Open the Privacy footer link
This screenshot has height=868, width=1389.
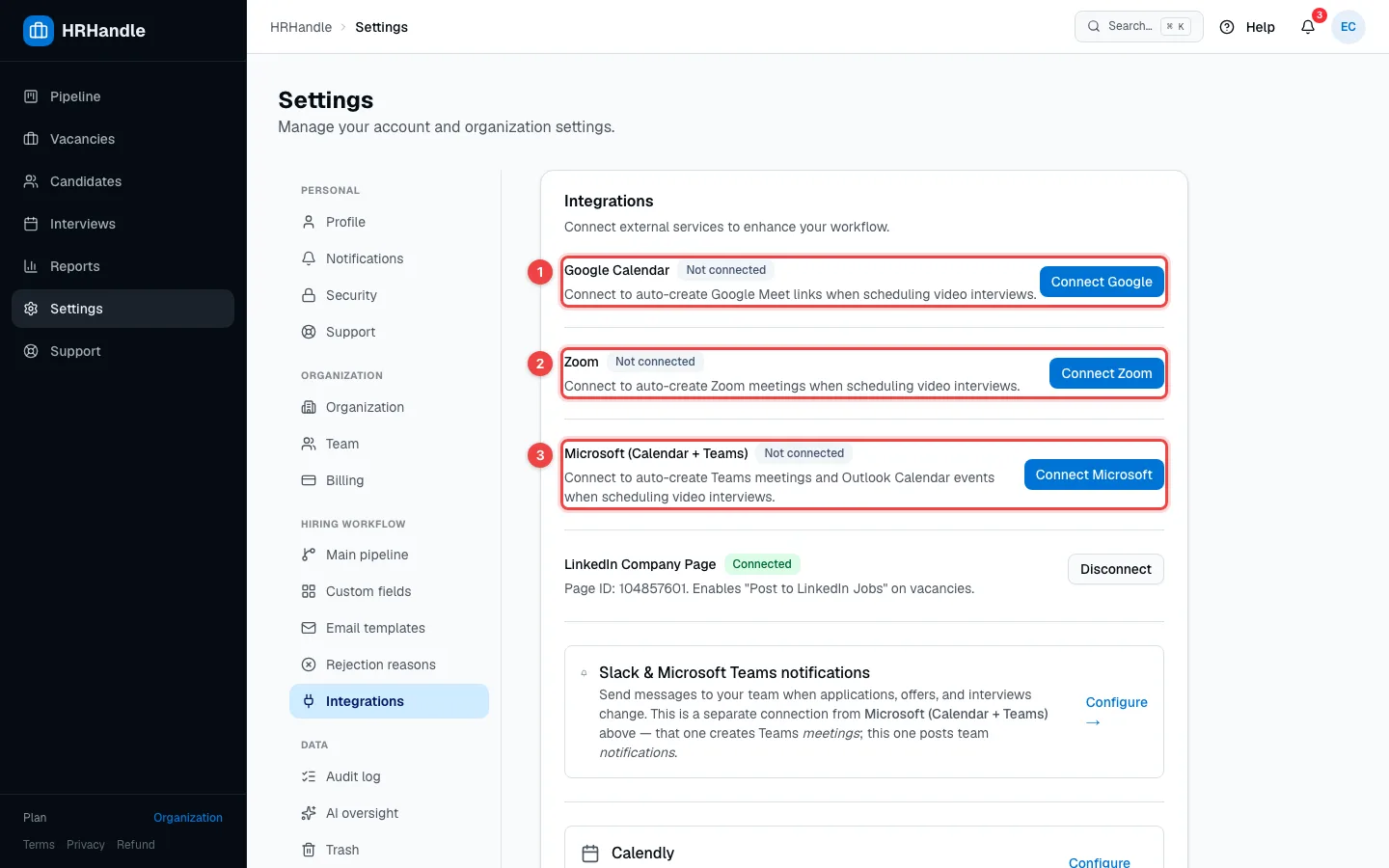coord(86,845)
